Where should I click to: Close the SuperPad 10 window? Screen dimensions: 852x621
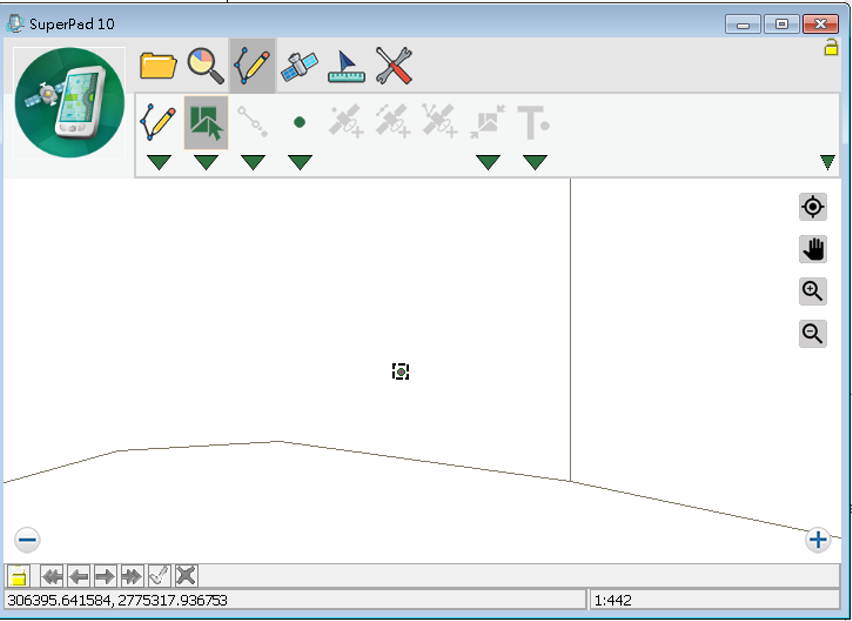coord(820,24)
